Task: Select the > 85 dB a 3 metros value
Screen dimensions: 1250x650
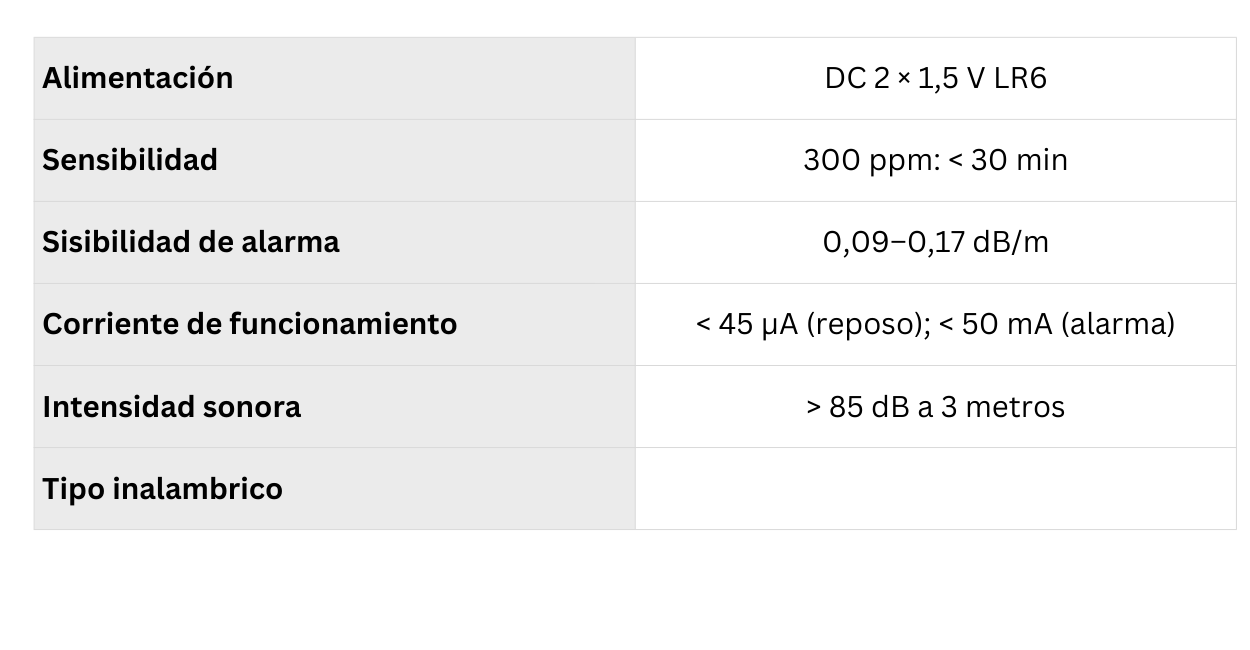Action: coord(935,407)
